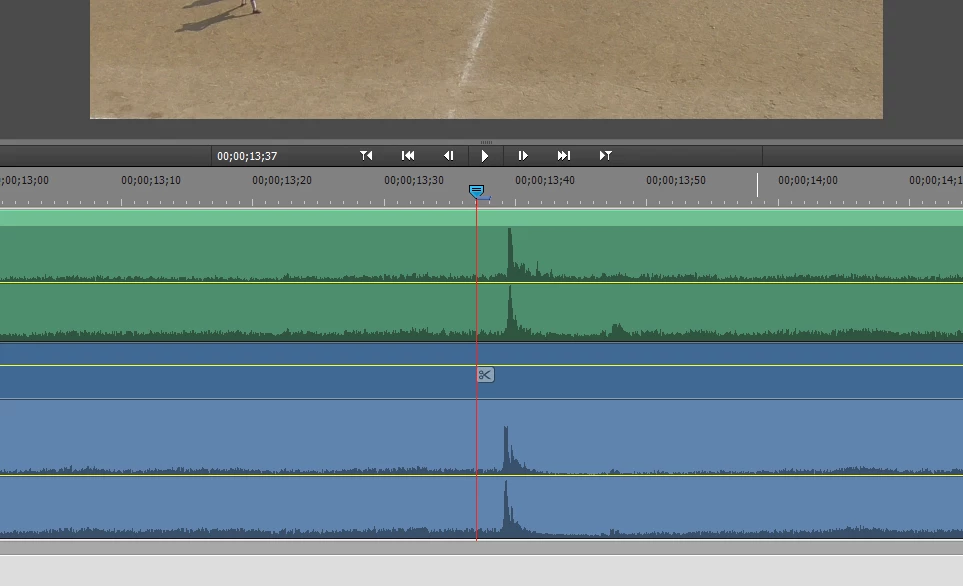
Task: Click ruler at 00;00;14;00
Action: 808,181
